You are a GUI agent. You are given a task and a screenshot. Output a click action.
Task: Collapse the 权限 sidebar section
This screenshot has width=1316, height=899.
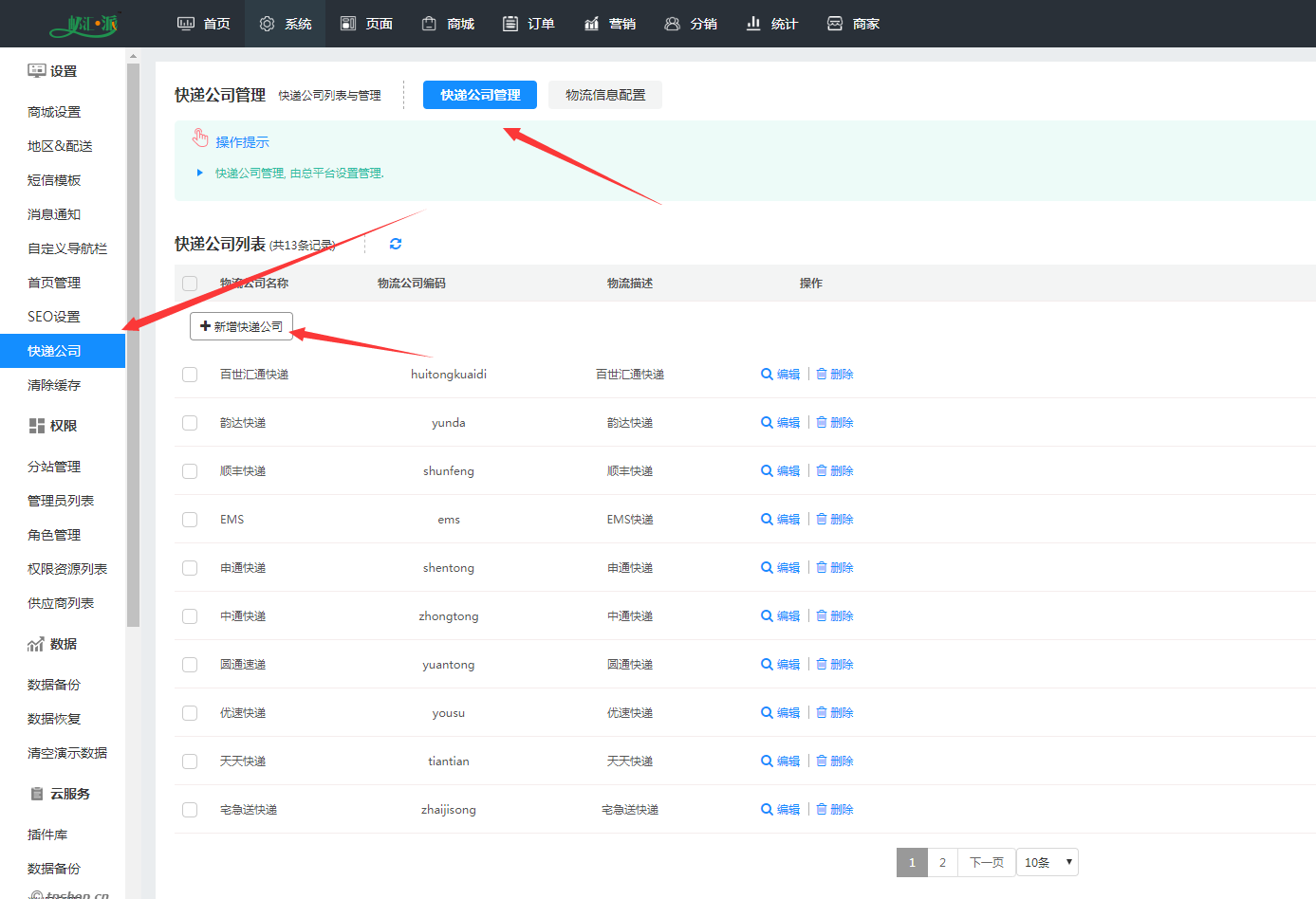pyautogui.click(x=53, y=426)
